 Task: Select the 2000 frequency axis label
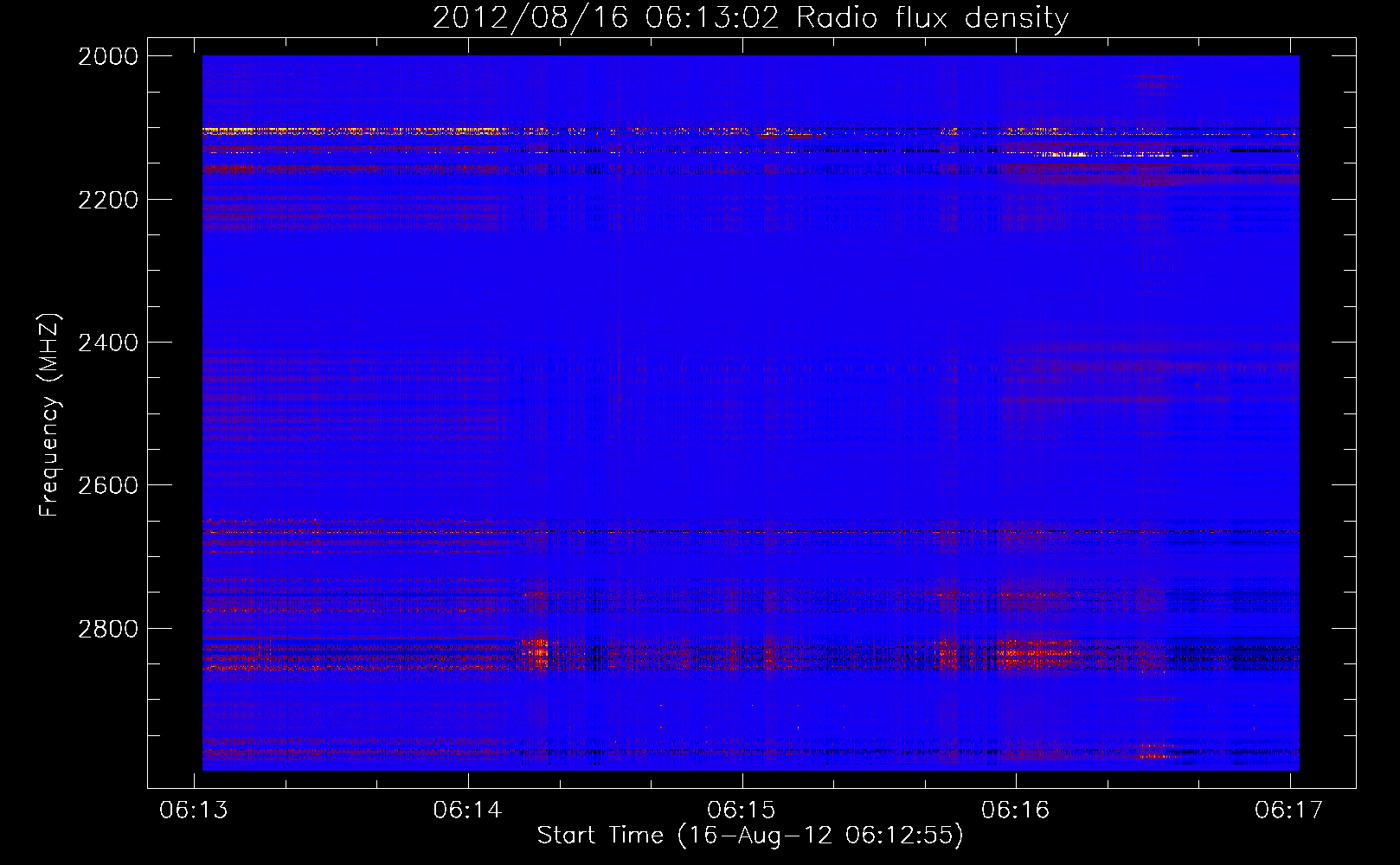108,56
